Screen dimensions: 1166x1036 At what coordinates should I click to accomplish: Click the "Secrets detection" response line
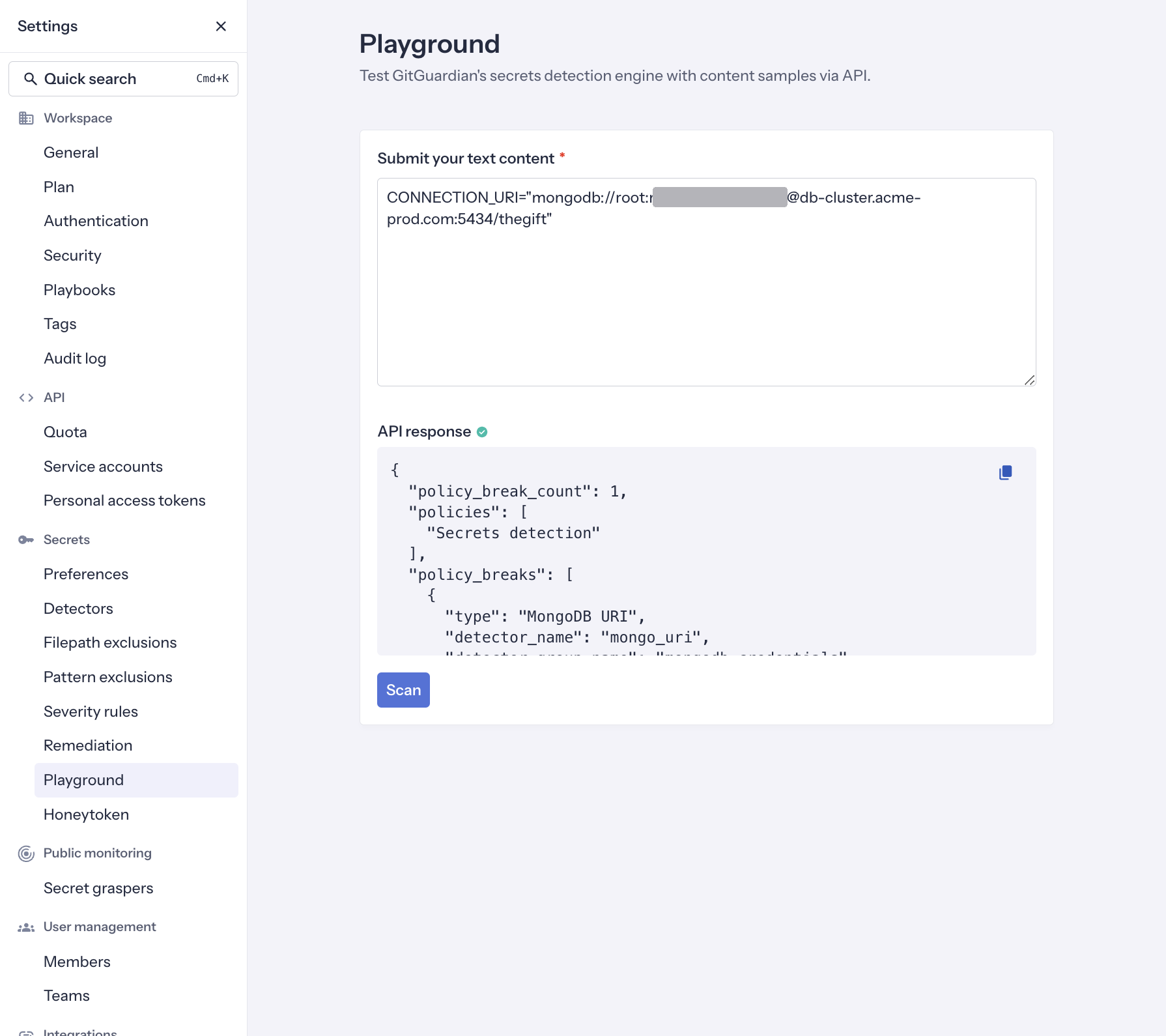click(513, 533)
